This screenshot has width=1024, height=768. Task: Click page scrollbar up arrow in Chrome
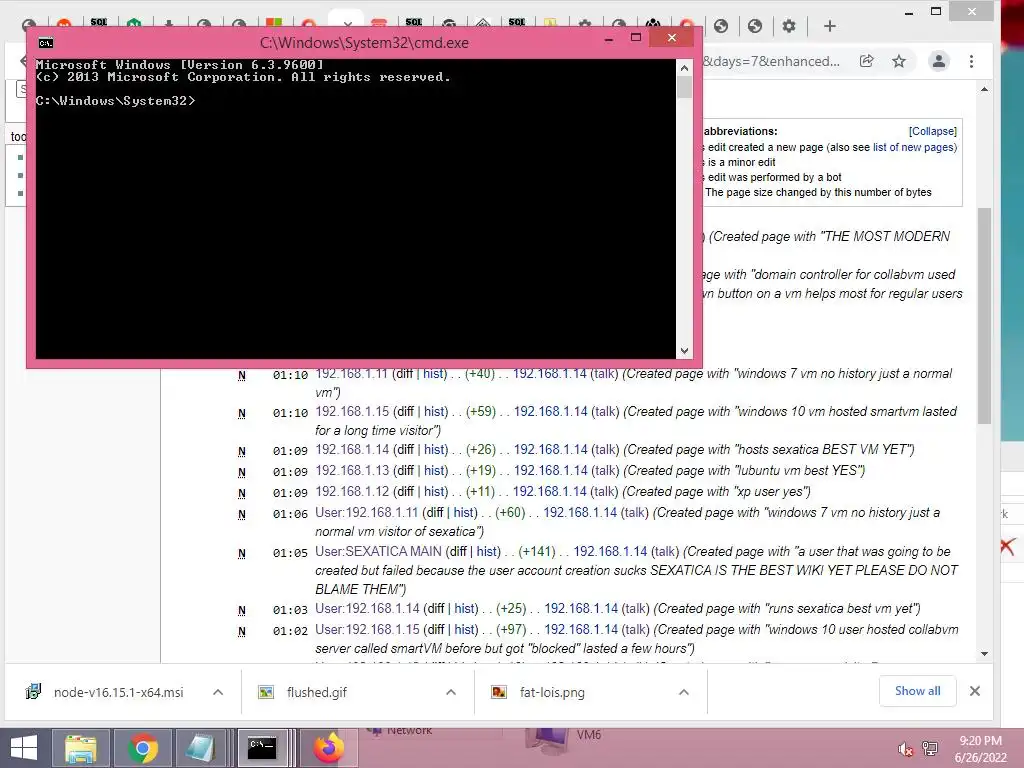coord(984,89)
